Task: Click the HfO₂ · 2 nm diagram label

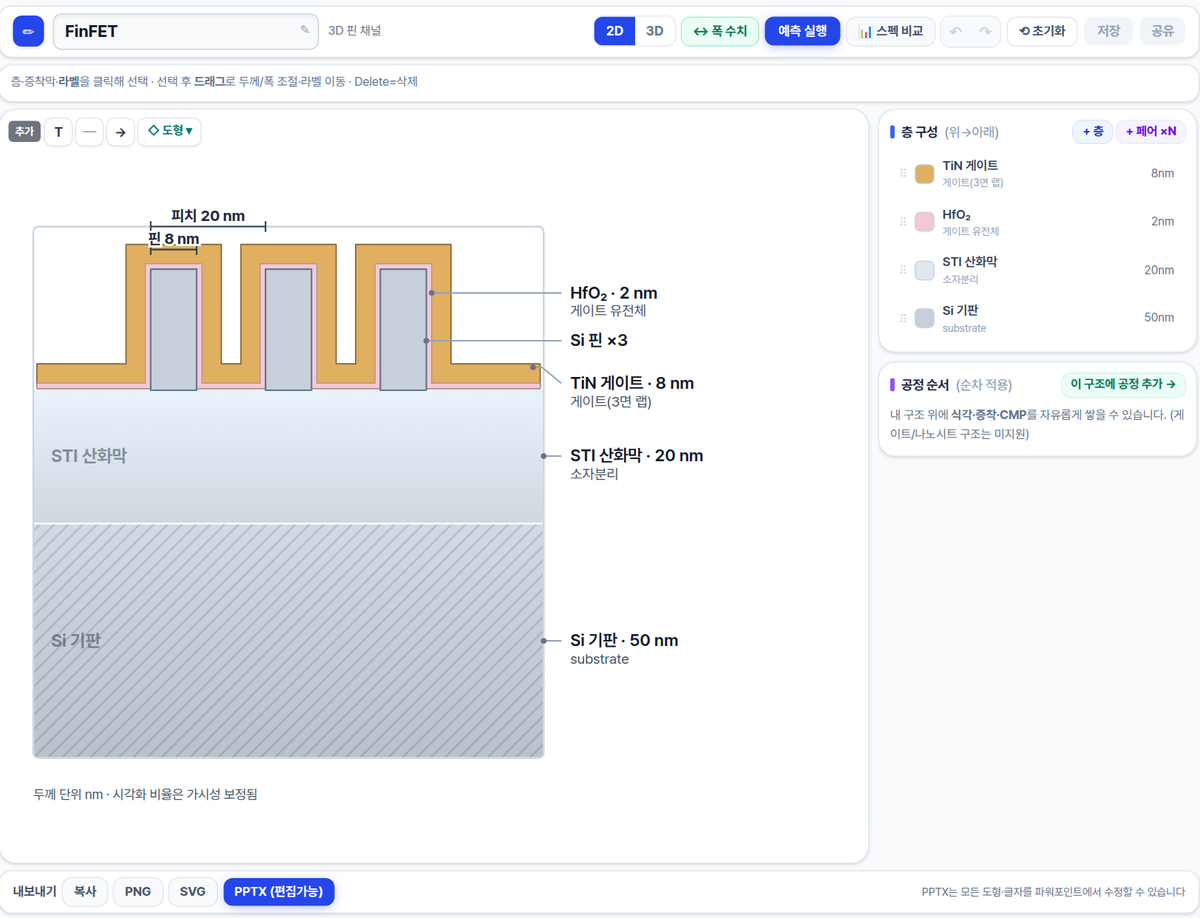Action: tap(614, 293)
